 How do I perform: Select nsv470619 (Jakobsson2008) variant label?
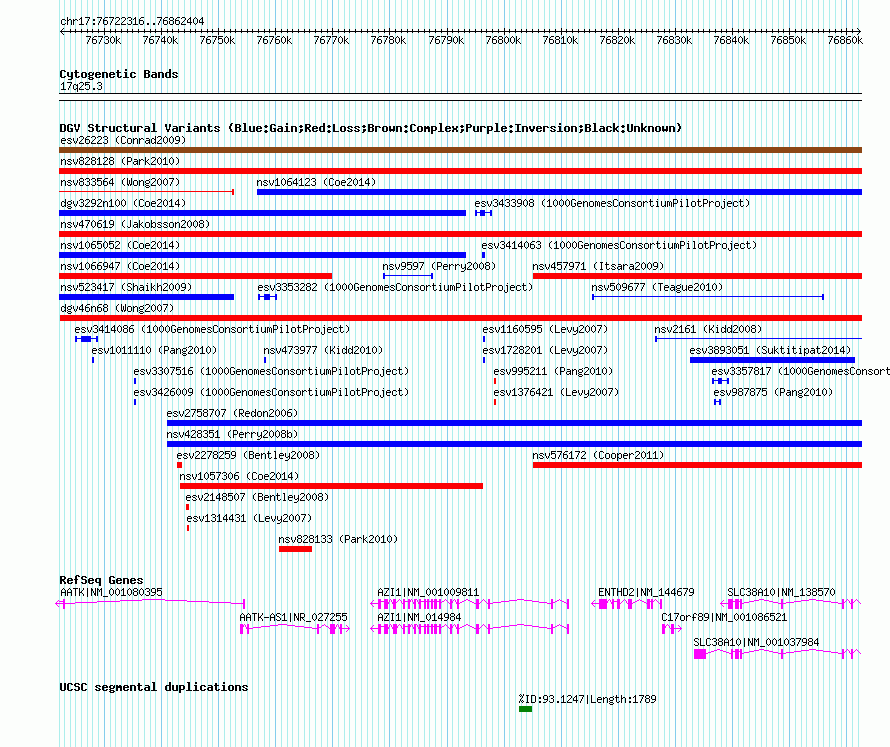(135, 224)
